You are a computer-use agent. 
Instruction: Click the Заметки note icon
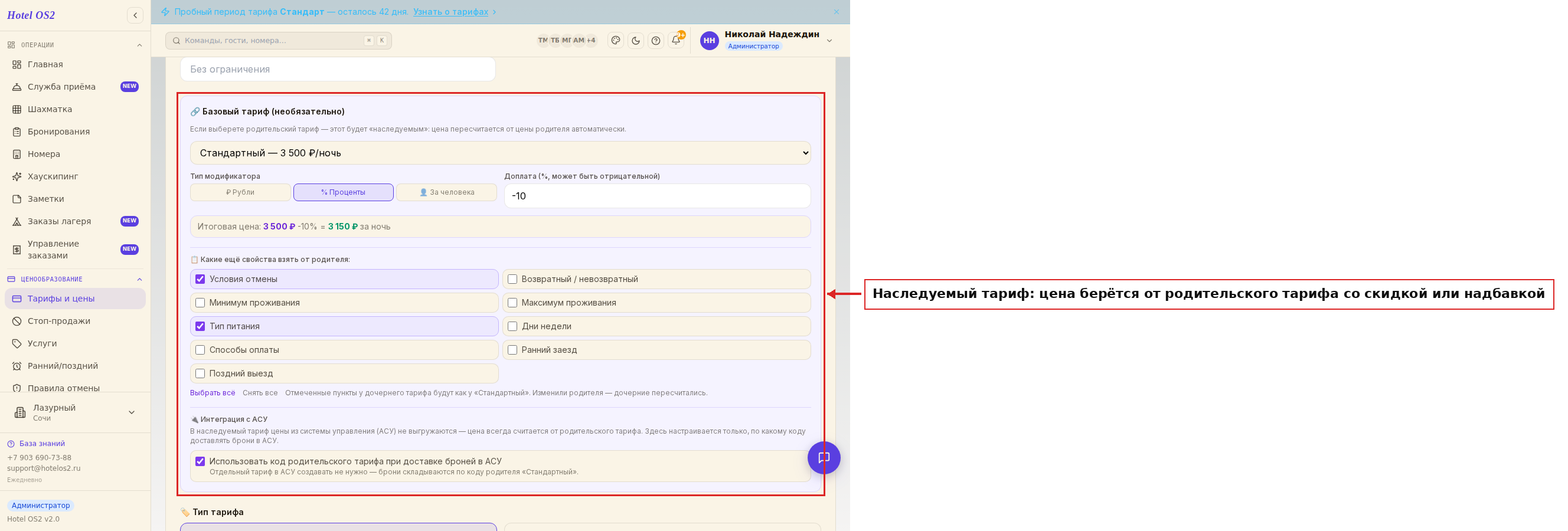click(x=17, y=199)
